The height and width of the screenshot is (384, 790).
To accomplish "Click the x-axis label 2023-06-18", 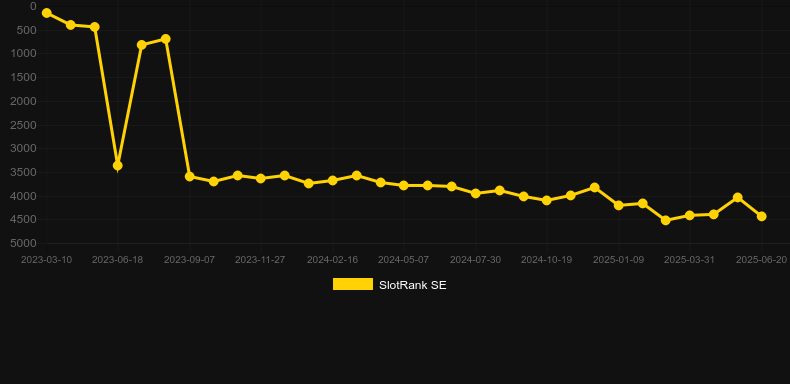I will [x=117, y=260].
